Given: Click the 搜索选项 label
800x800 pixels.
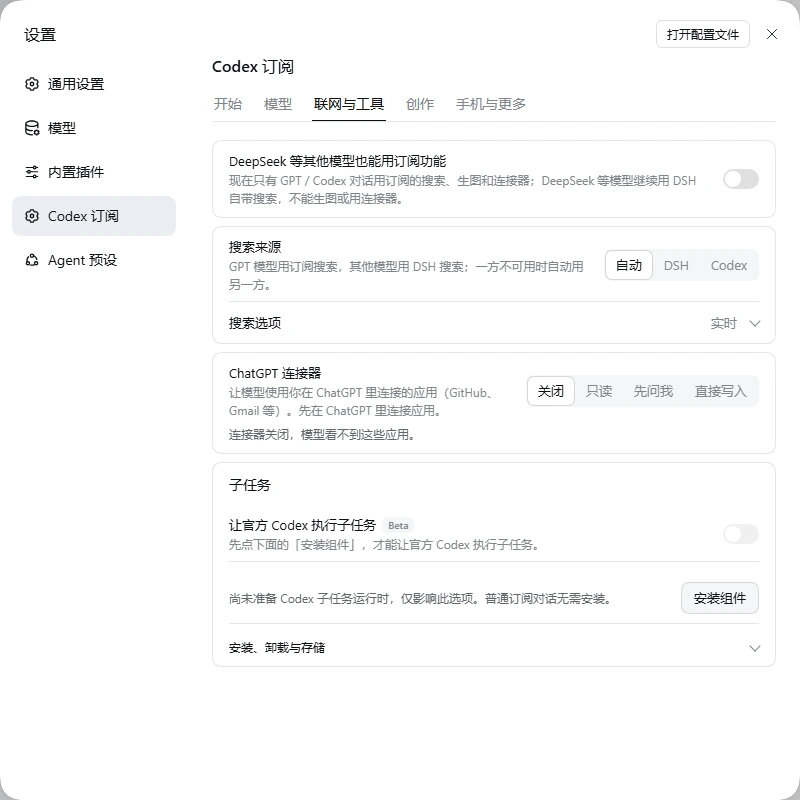Looking at the screenshot, I should pos(255,323).
